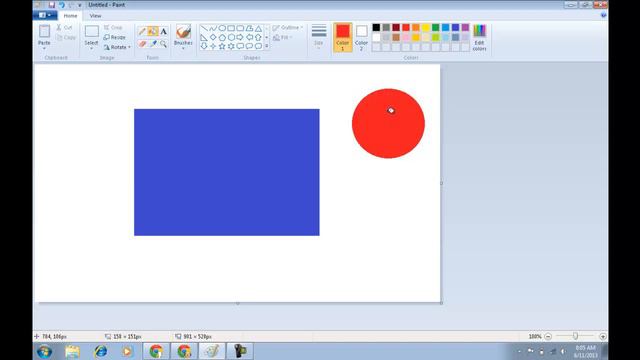Expand the Shapes gallery more arrow

267,46
